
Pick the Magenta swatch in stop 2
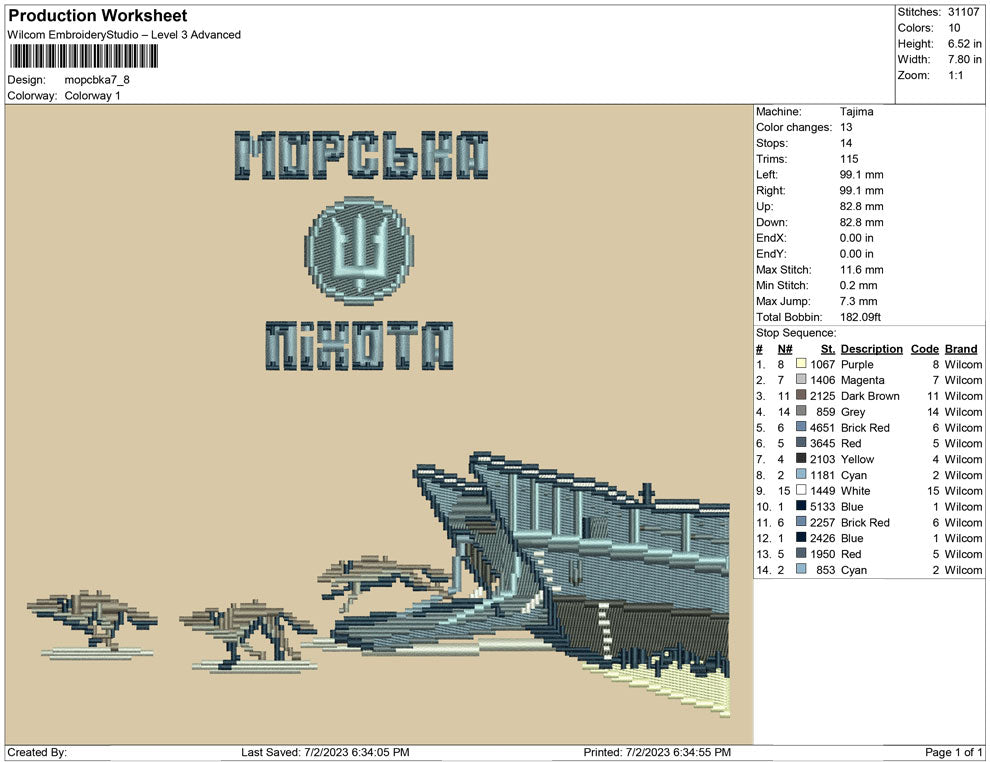point(801,381)
